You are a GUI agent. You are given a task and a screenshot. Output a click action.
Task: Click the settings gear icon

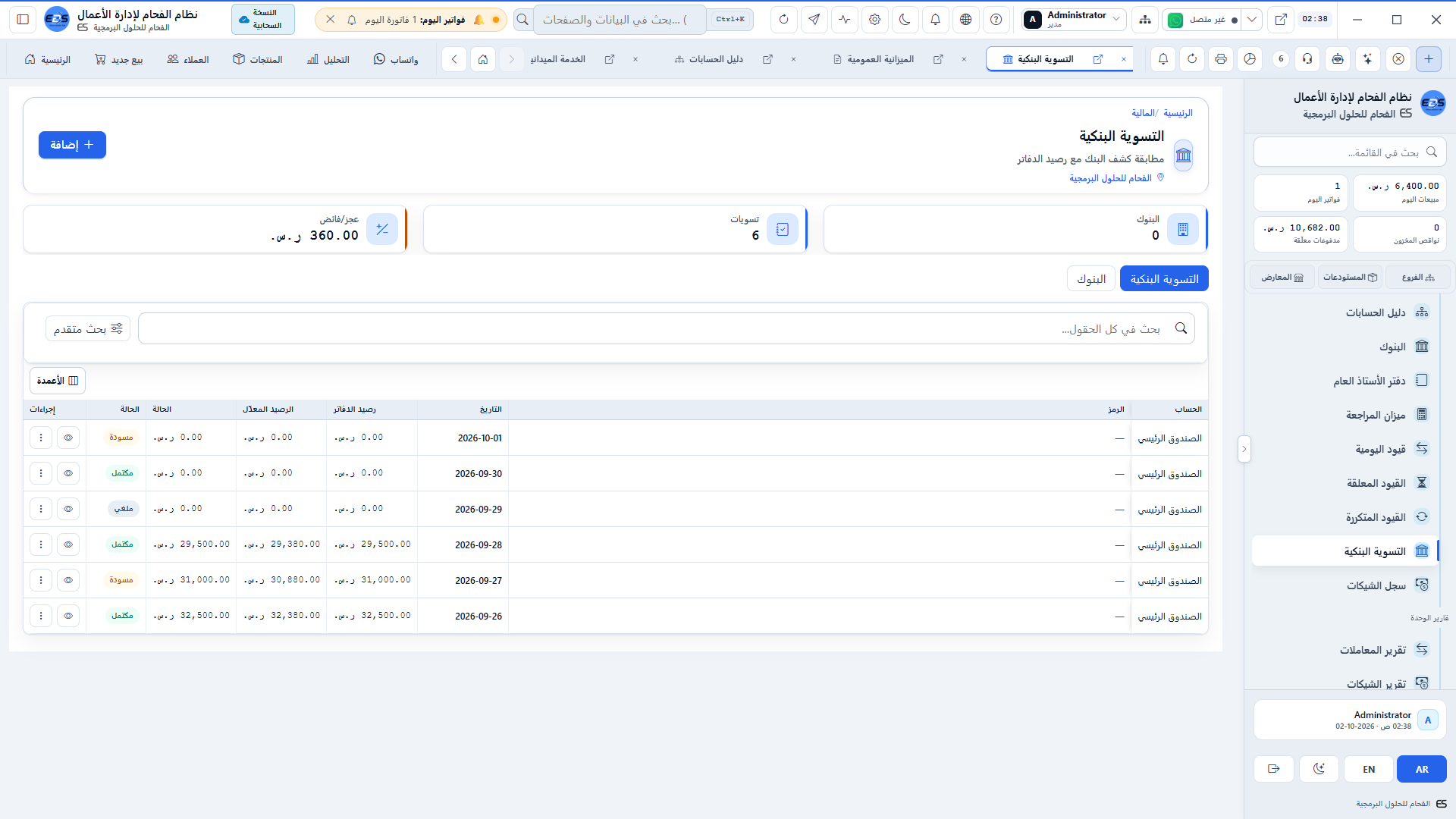pos(874,20)
